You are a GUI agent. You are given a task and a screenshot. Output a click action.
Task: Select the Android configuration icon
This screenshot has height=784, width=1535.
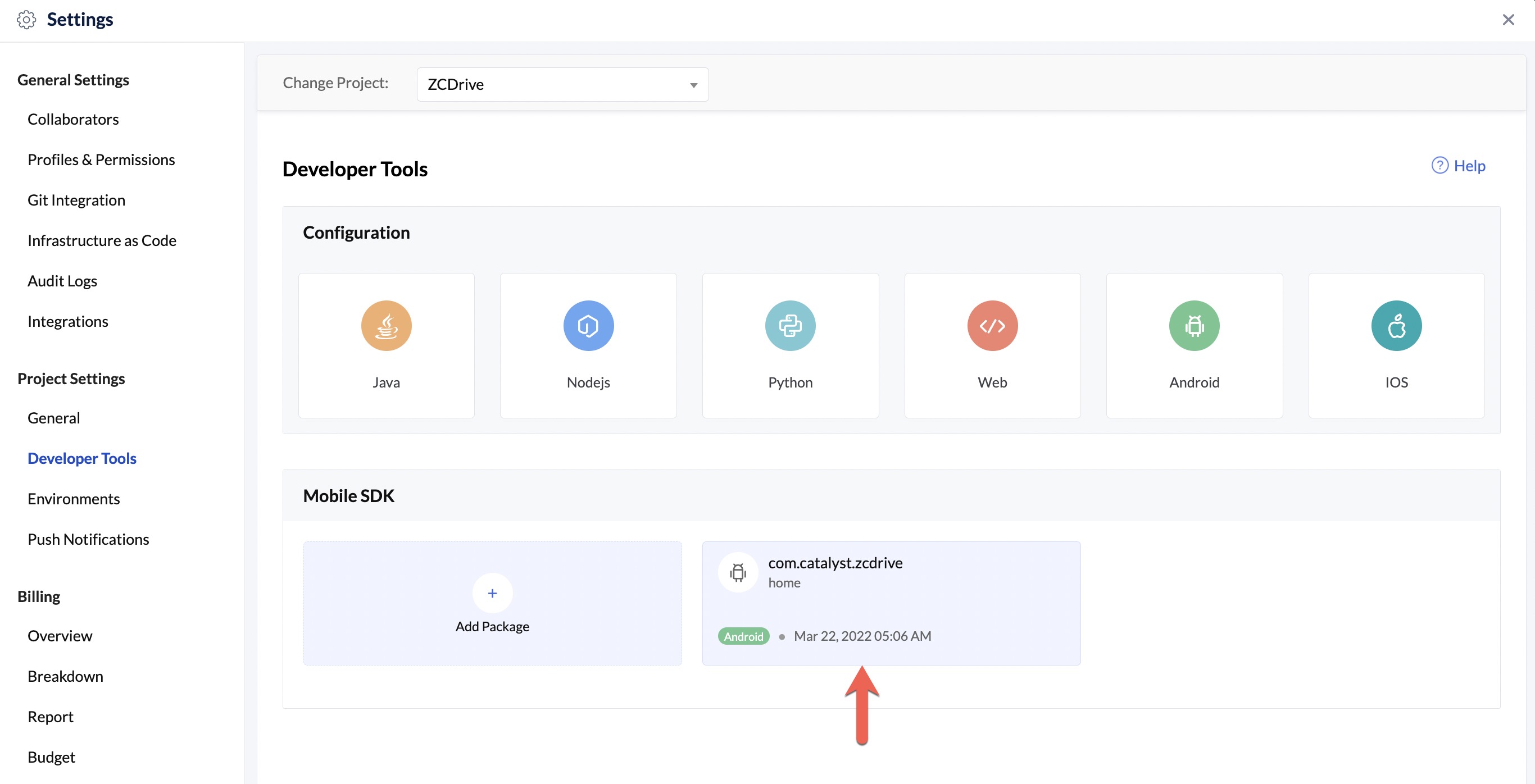coord(1193,325)
